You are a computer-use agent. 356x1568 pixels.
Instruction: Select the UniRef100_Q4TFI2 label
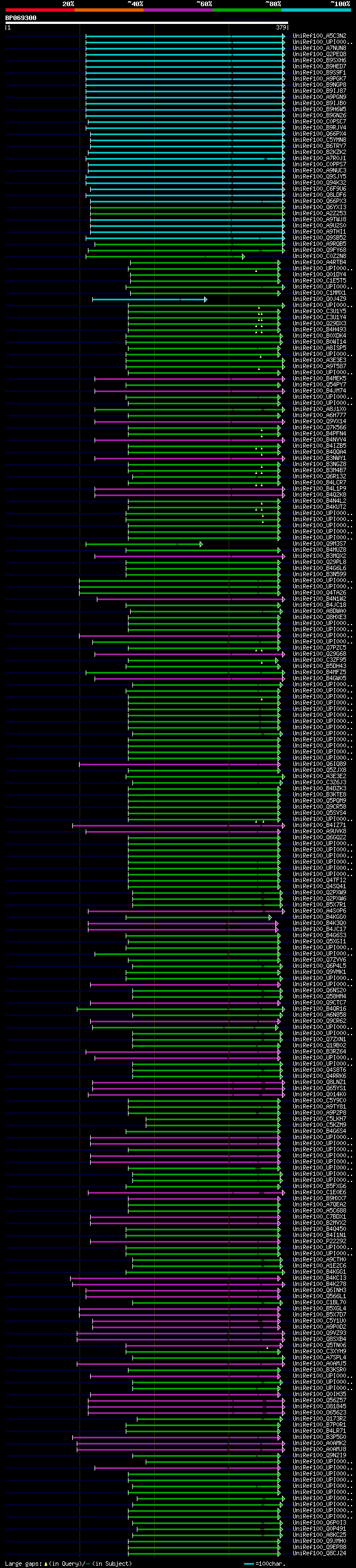point(319,880)
